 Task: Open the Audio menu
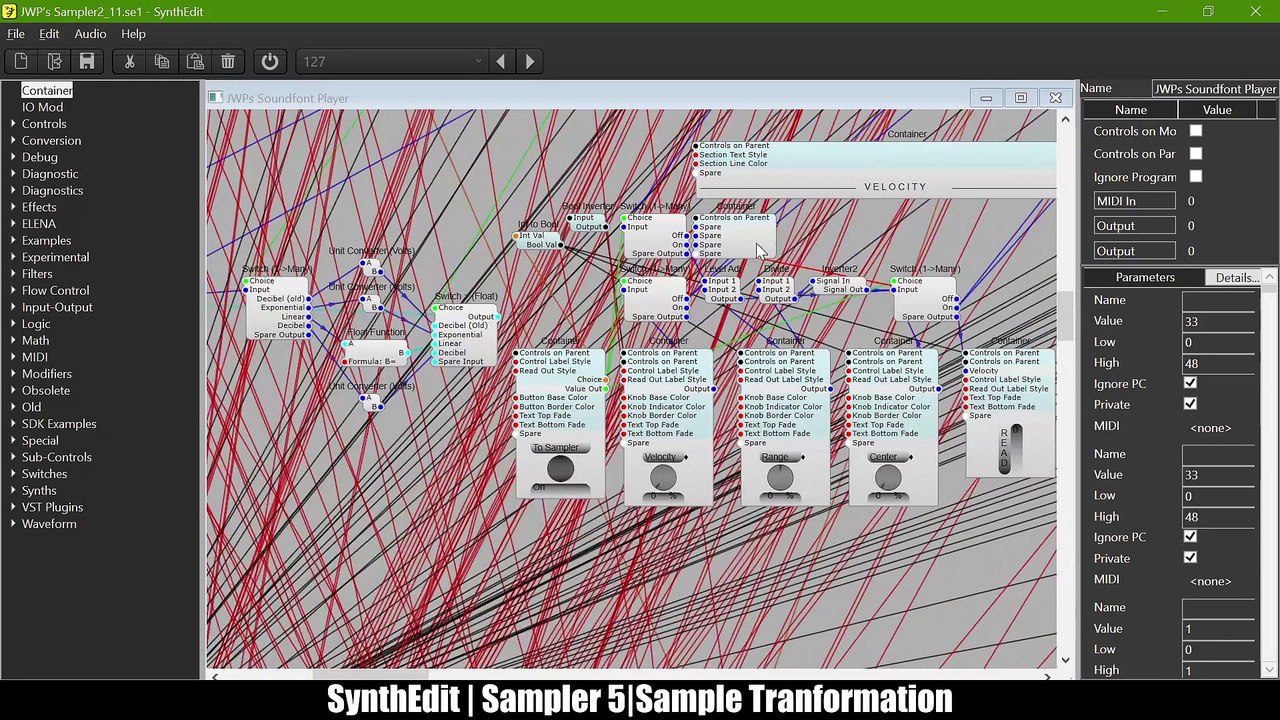coord(90,34)
